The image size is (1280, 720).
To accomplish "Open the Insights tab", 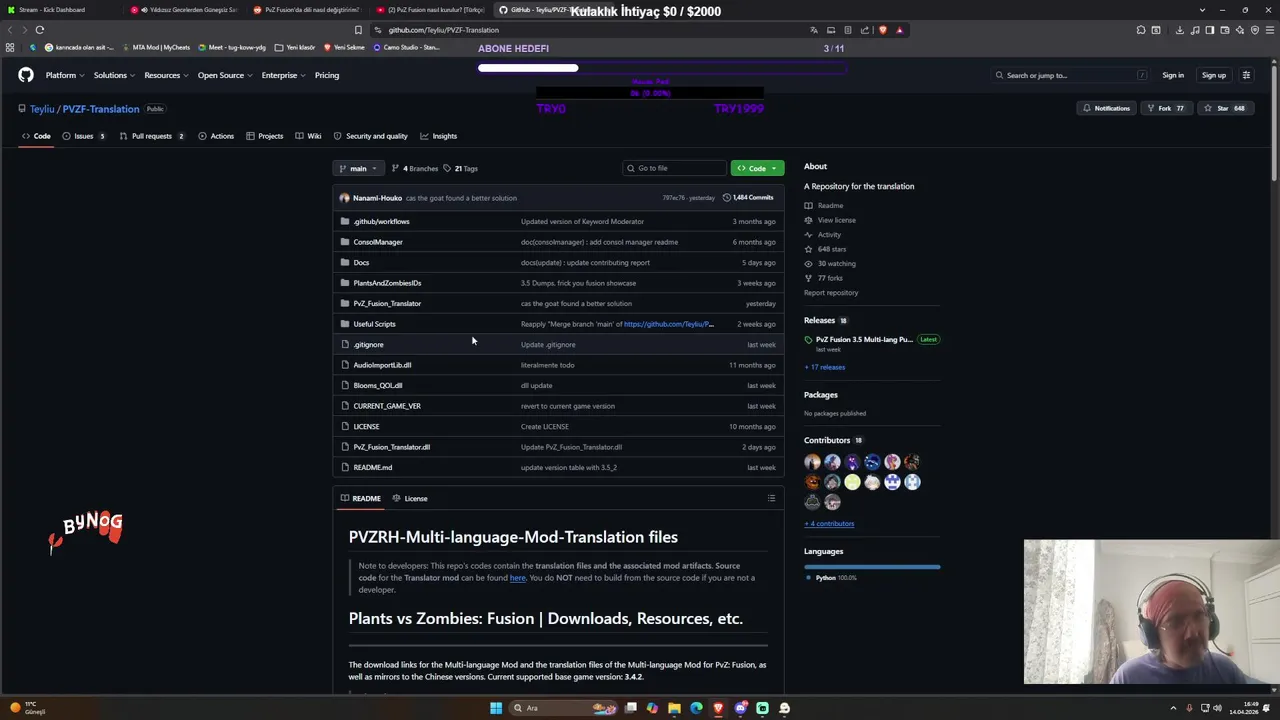I will click(439, 136).
